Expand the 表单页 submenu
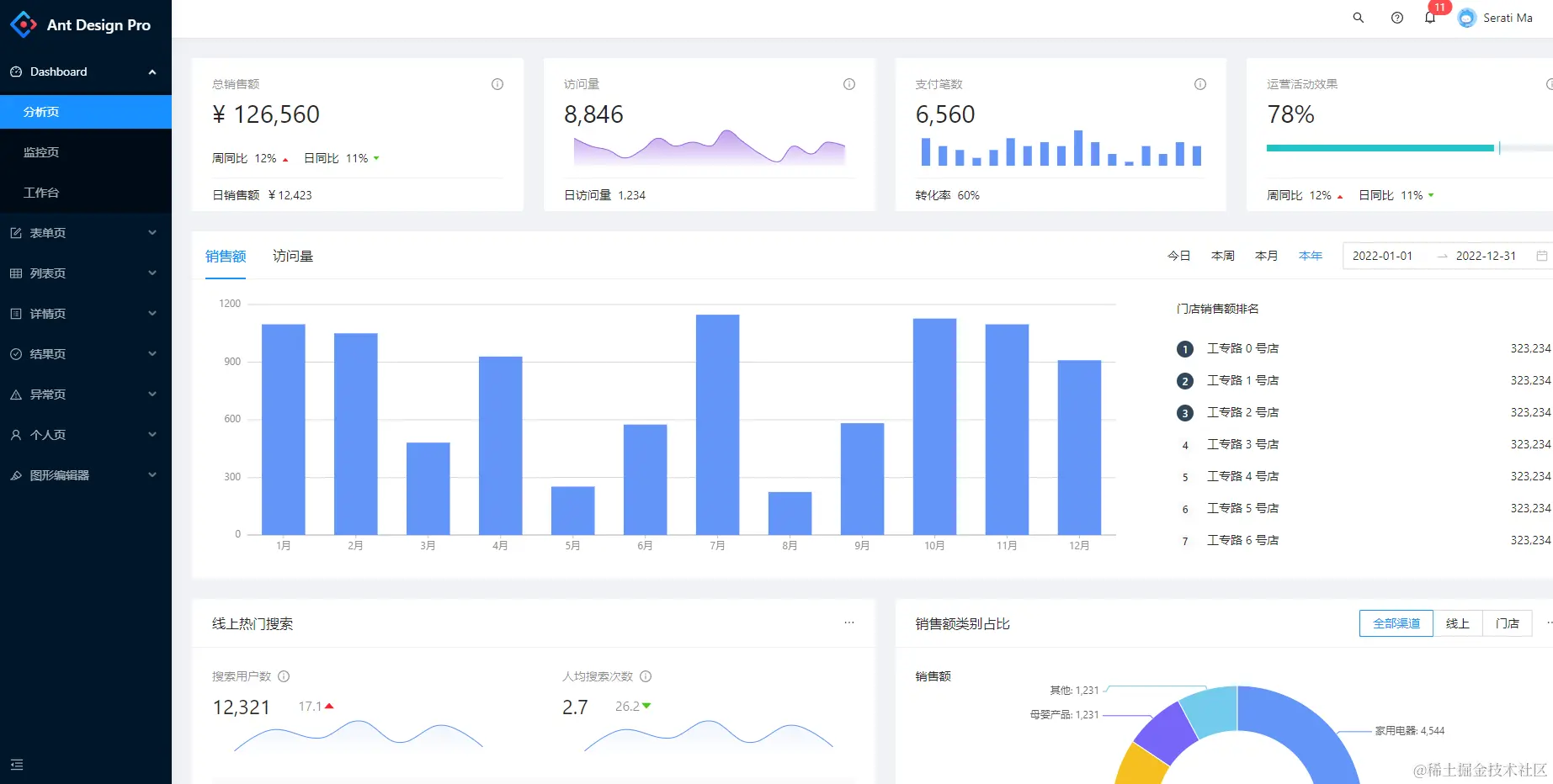 pyautogui.click(x=152, y=233)
